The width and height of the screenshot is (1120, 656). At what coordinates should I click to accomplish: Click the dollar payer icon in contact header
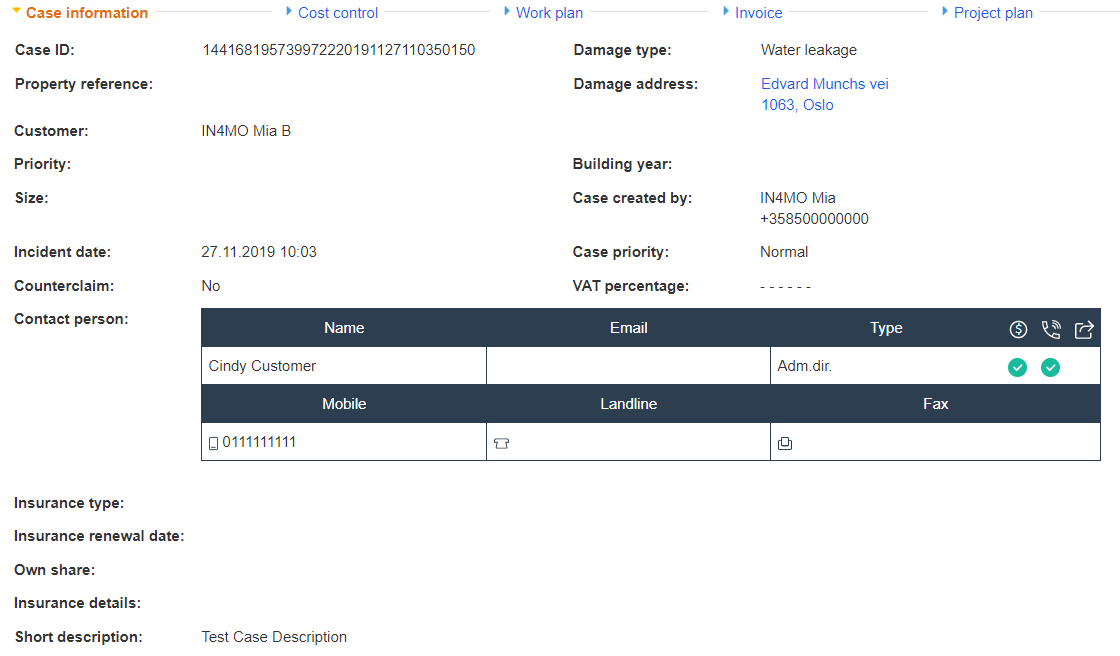point(1018,329)
